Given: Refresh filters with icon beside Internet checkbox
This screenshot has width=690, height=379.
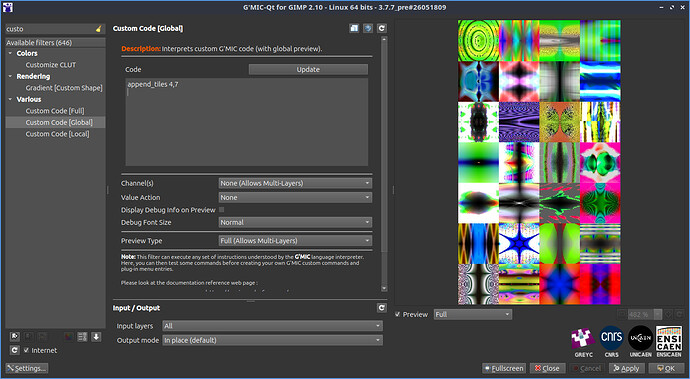Looking at the screenshot, I should (x=15, y=350).
